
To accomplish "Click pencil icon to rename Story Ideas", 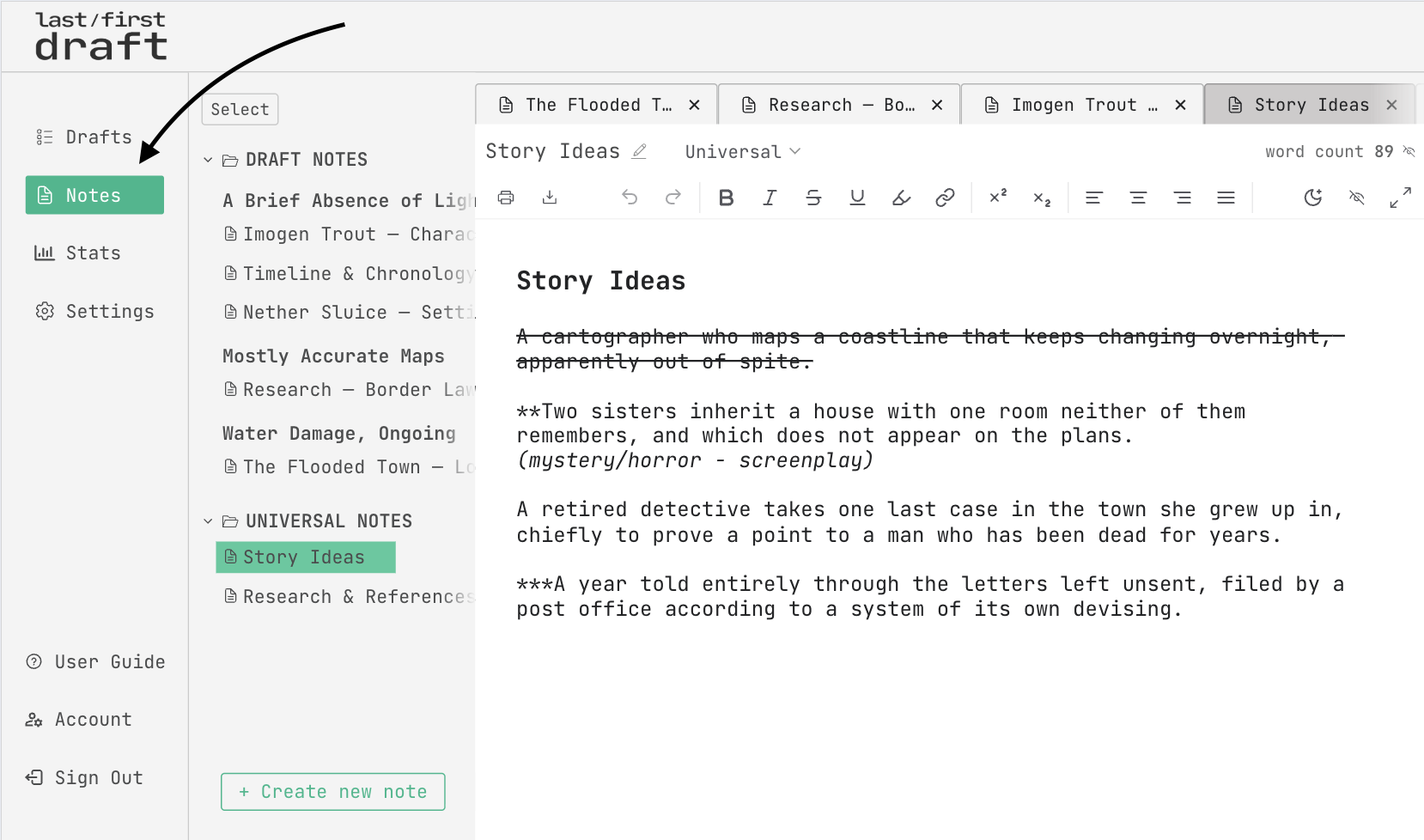I will point(639,151).
